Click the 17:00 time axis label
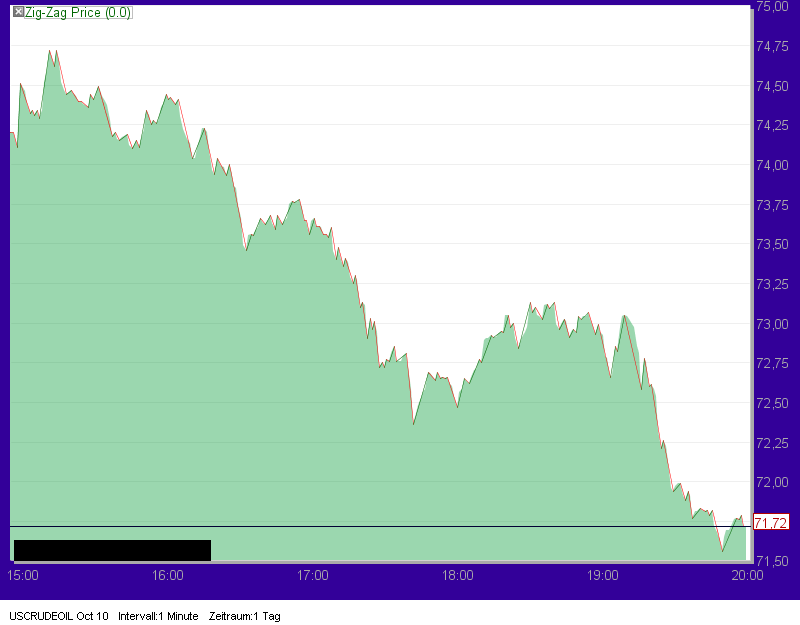 pyautogui.click(x=313, y=576)
